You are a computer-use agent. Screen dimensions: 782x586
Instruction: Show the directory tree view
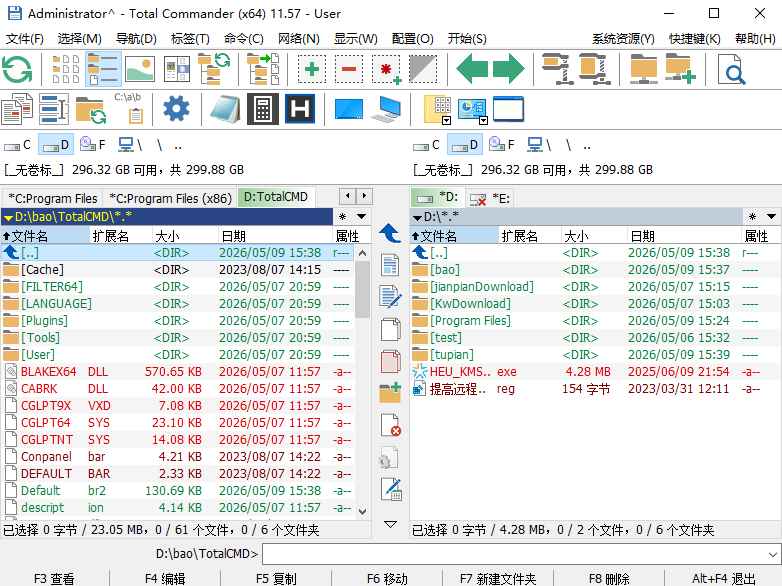click(214, 69)
